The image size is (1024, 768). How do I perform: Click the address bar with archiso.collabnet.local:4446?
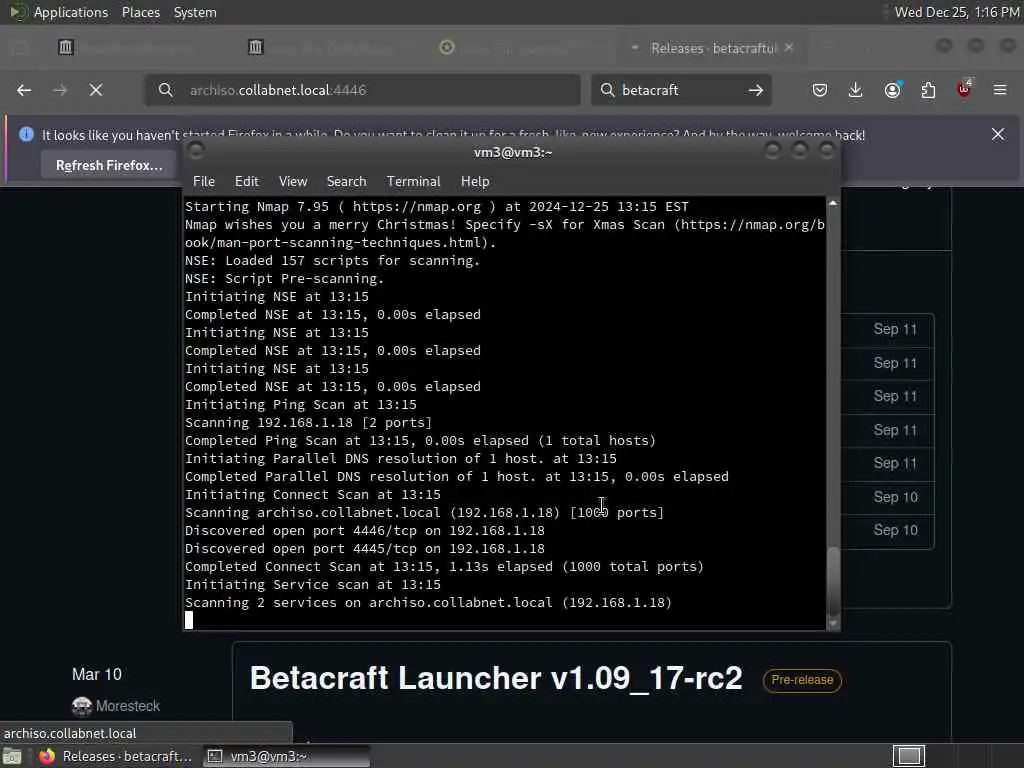[362, 90]
